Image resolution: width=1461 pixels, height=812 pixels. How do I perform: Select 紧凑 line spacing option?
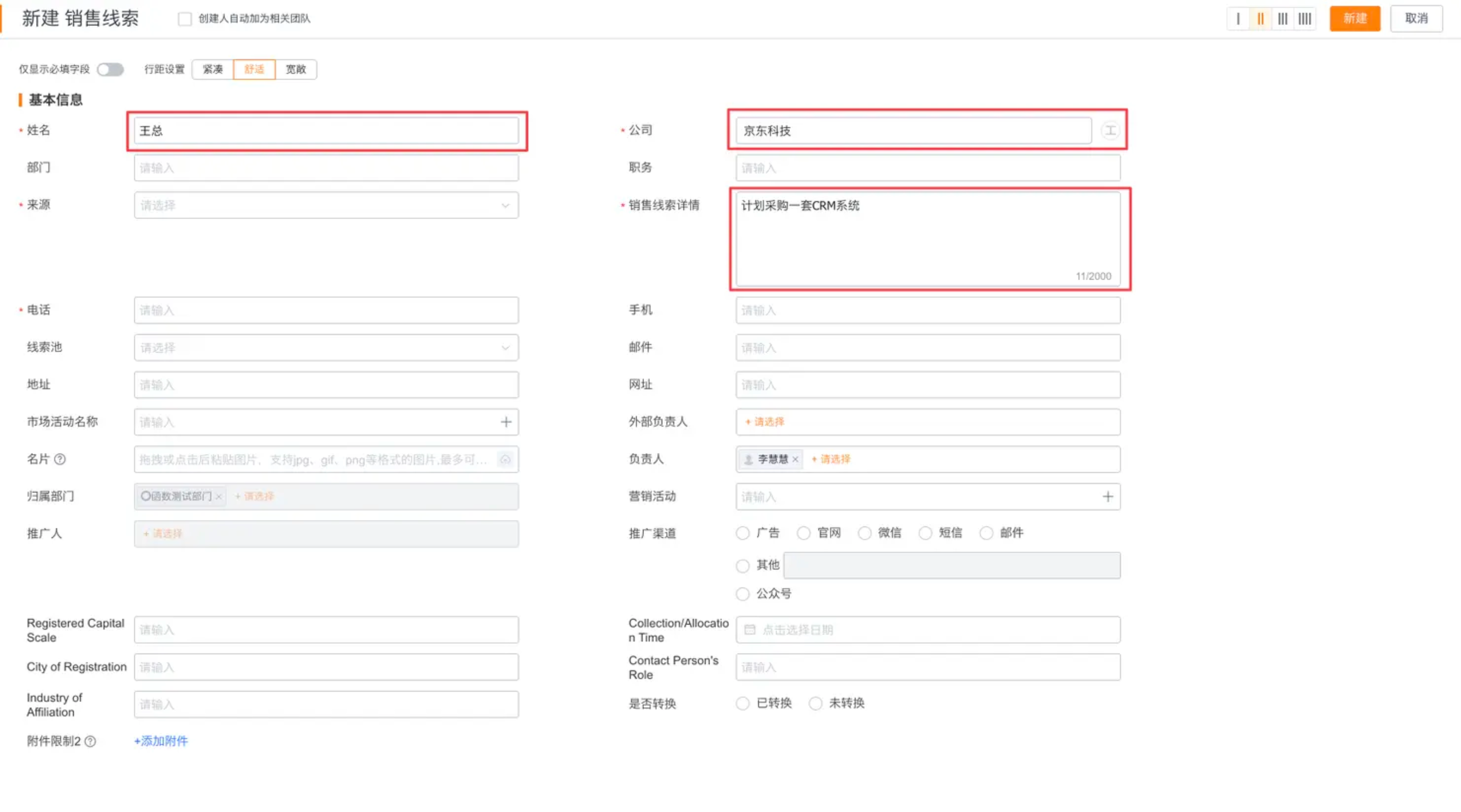click(213, 69)
